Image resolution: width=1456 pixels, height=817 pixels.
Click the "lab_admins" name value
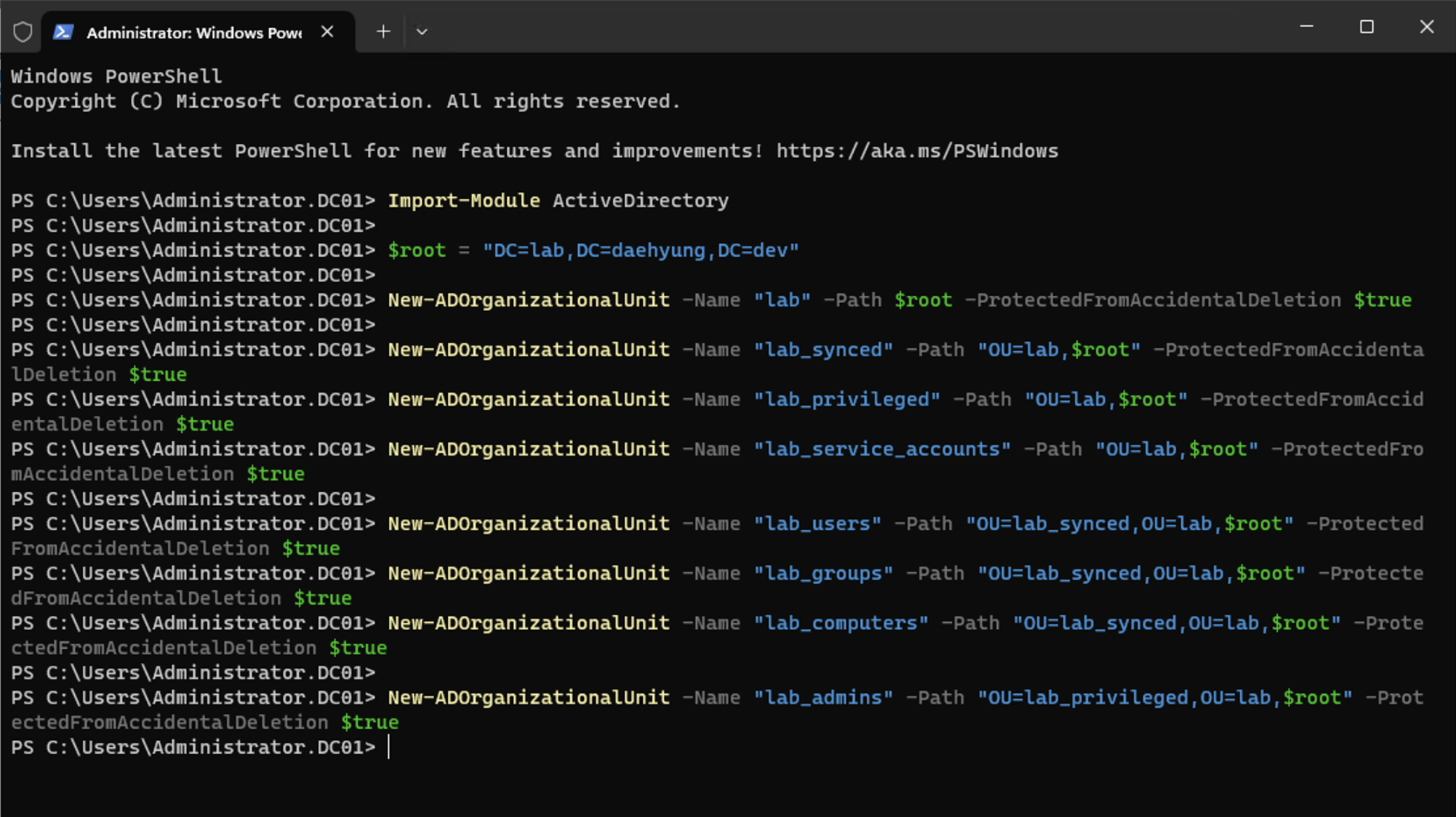[823, 698]
